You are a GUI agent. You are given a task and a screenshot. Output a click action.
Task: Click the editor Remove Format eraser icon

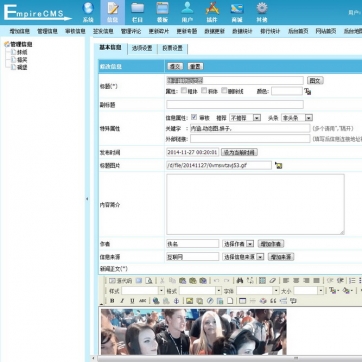tap(273, 281)
